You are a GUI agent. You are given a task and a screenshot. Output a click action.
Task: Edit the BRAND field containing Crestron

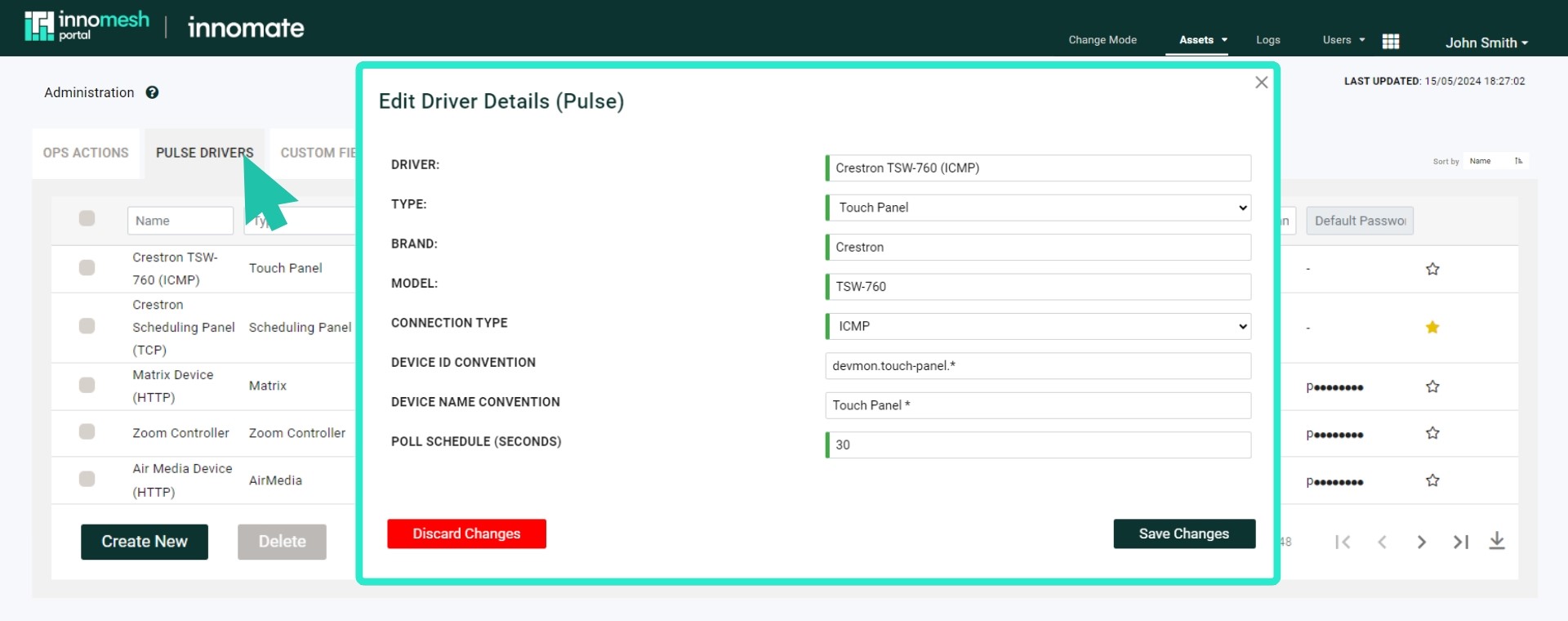pos(1038,248)
